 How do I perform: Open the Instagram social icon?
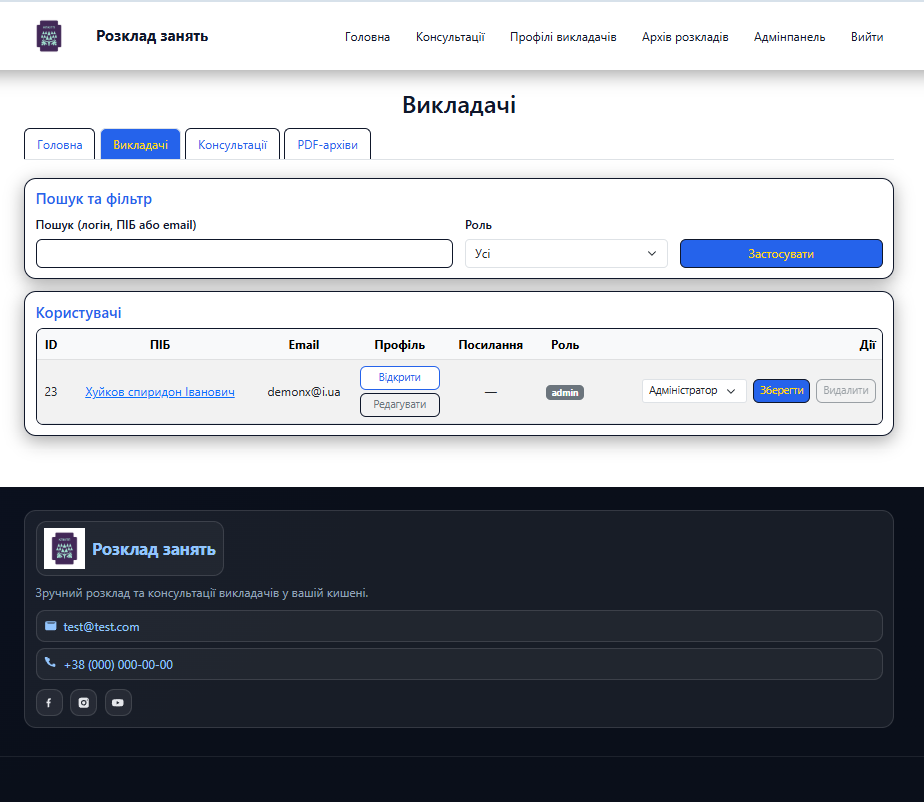[x=84, y=703]
